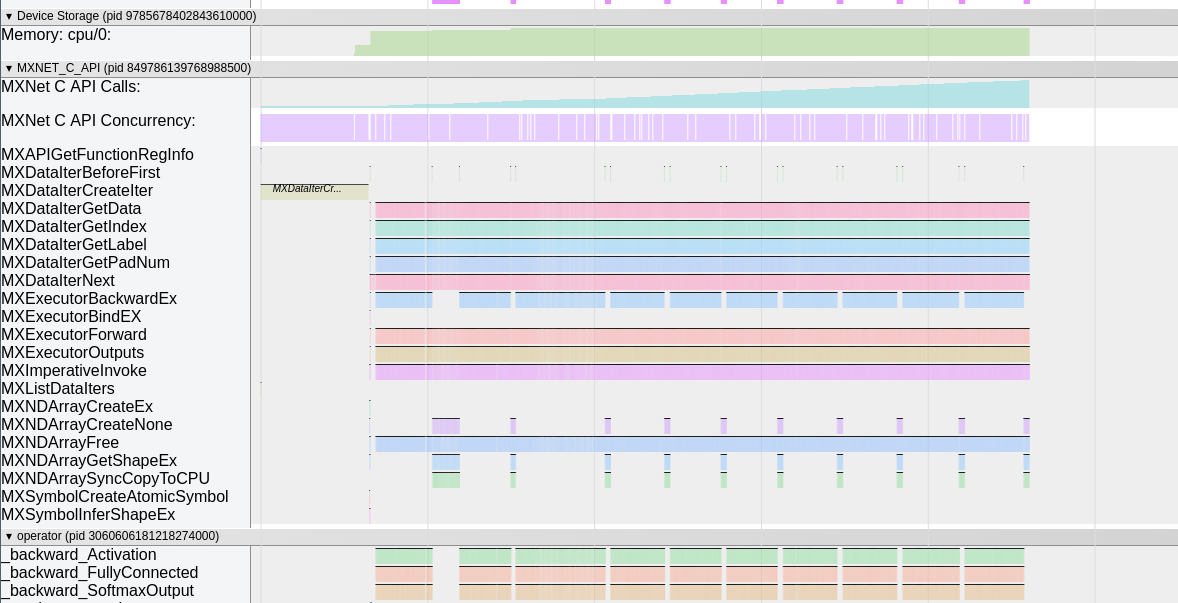The height and width of the screenshot is (603, 1178).
Task: Collapse the MXNET_C_API process section
Action: coord(9,68)
